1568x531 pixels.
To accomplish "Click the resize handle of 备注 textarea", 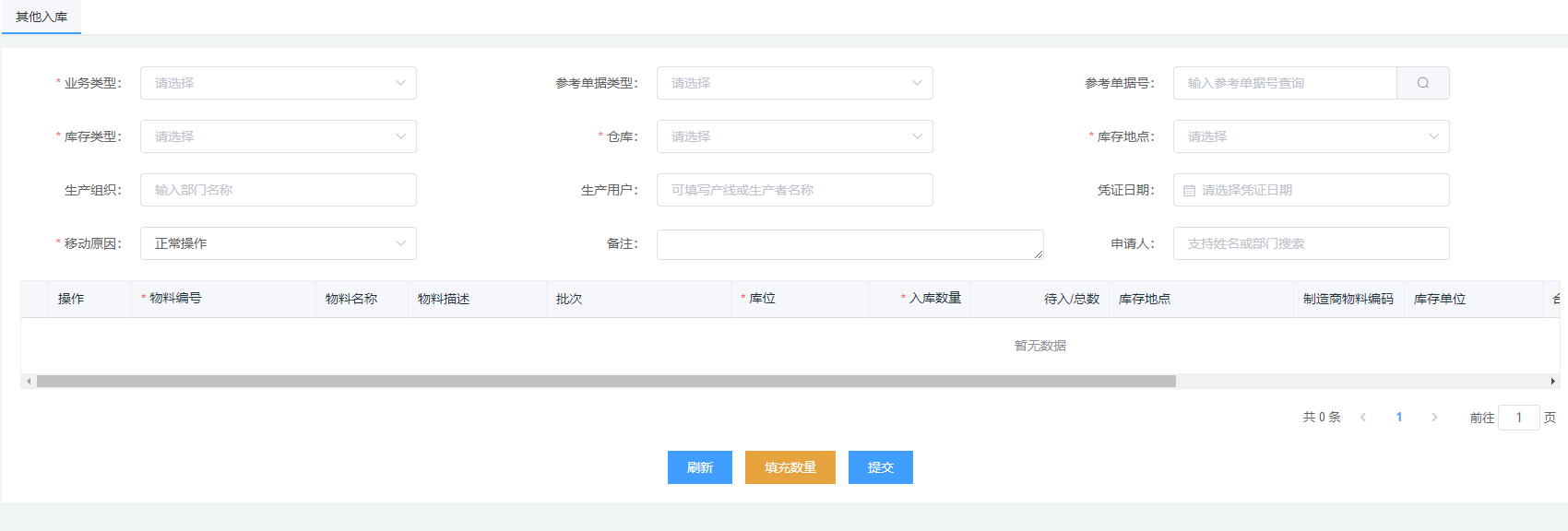I will pos(1039,254).
